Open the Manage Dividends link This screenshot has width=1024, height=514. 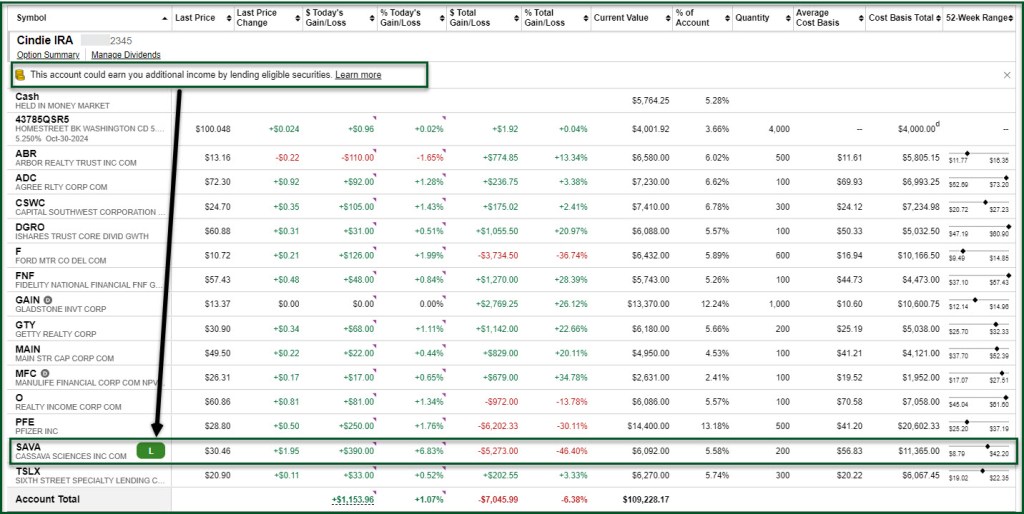[x=126, y=55]
